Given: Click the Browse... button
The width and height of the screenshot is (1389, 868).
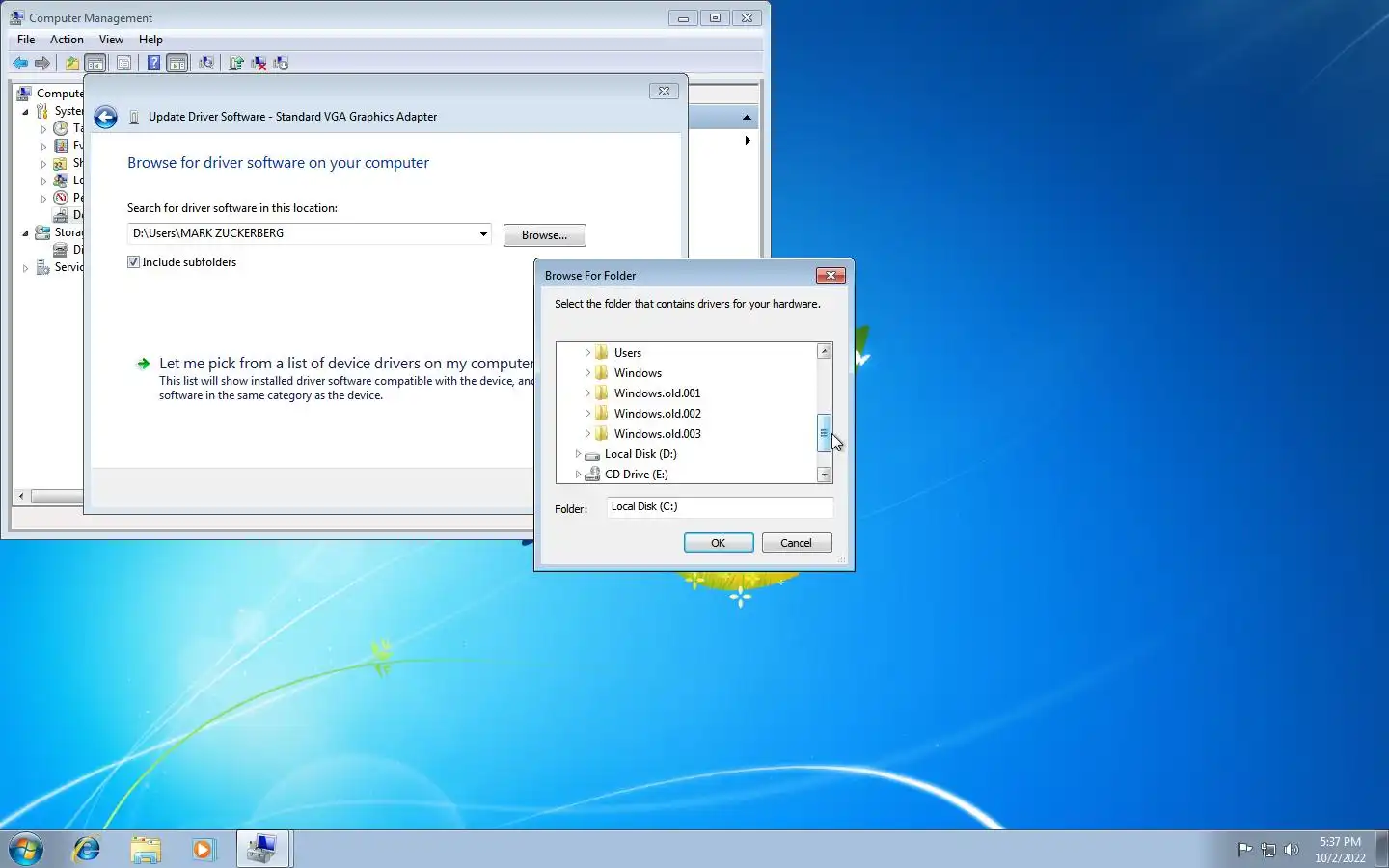Looking at the screenshot, I should (545, 235).
